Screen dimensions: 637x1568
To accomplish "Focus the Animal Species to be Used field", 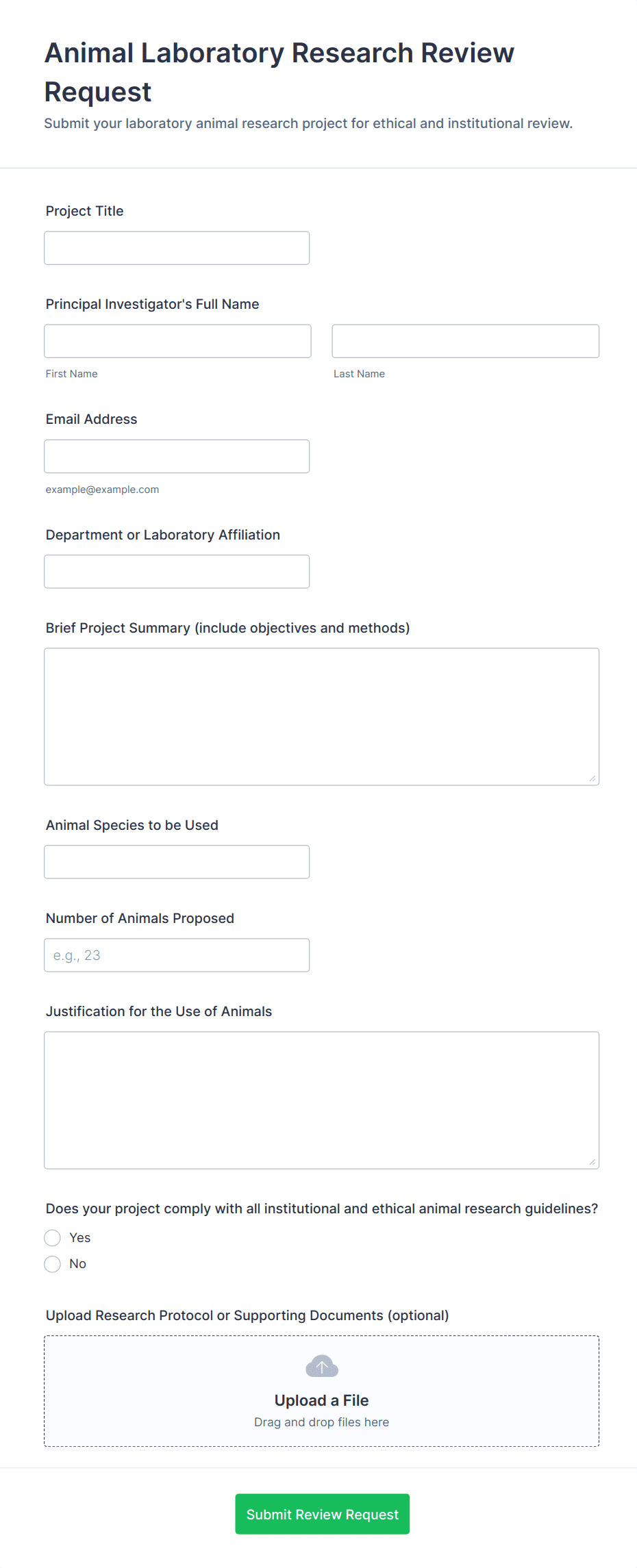I will 176,861.
